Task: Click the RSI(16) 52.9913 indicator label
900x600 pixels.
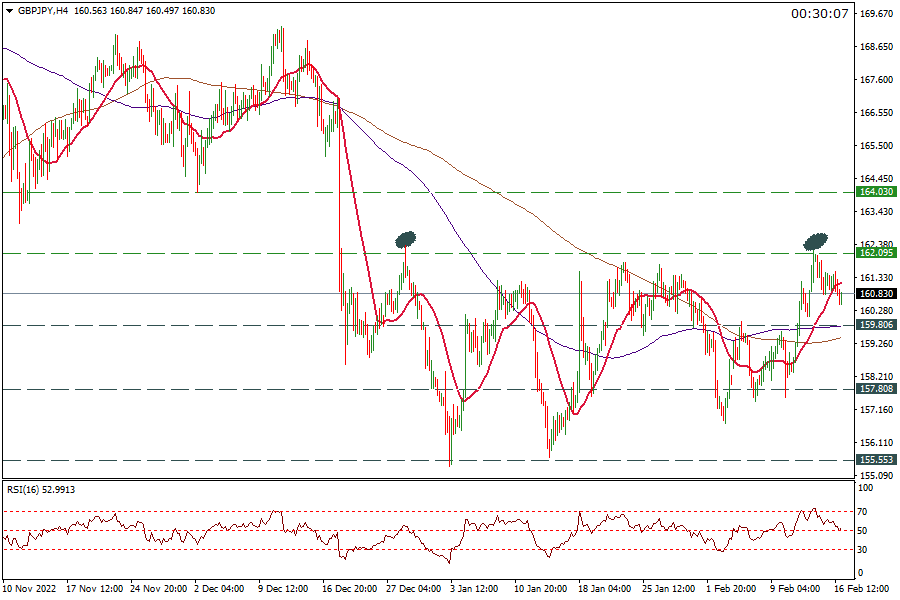Action: coord(41,489)
